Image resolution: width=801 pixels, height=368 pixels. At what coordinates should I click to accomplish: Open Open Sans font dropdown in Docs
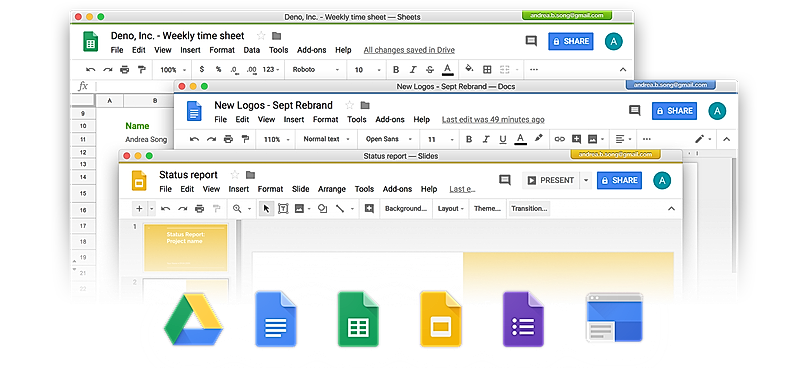click(389, 139)
